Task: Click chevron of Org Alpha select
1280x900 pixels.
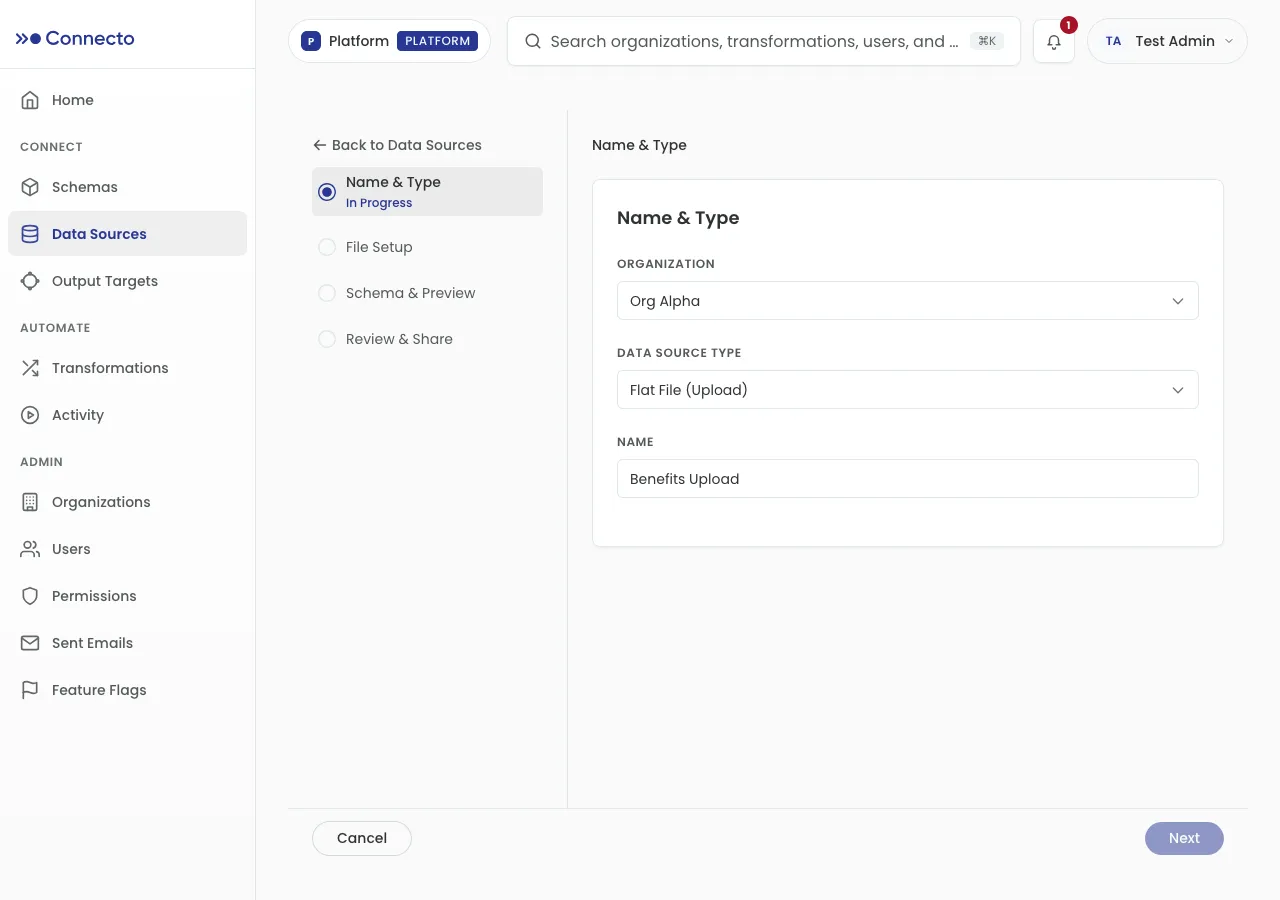Action: (1178, 301)
